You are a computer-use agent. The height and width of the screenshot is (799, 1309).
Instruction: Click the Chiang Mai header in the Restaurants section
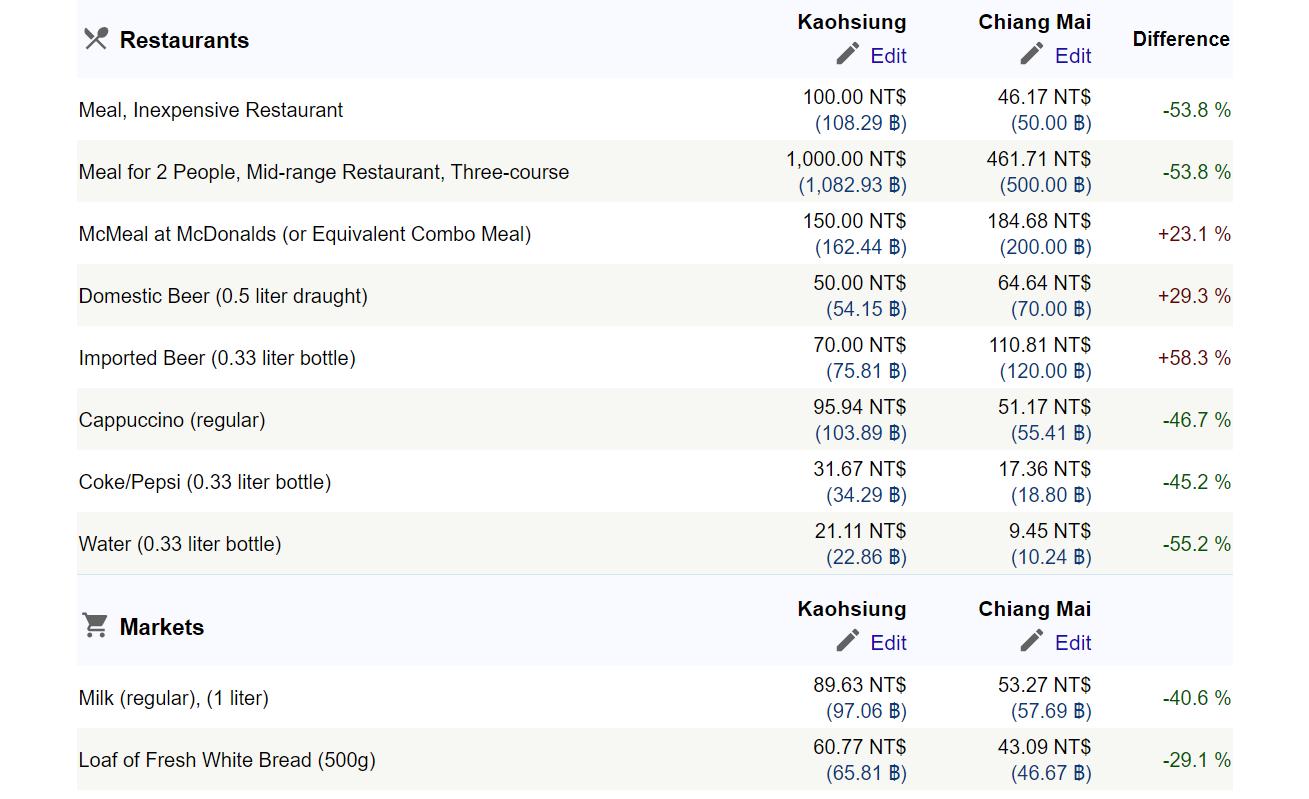pyautogui.click(x=1034, y=22)
